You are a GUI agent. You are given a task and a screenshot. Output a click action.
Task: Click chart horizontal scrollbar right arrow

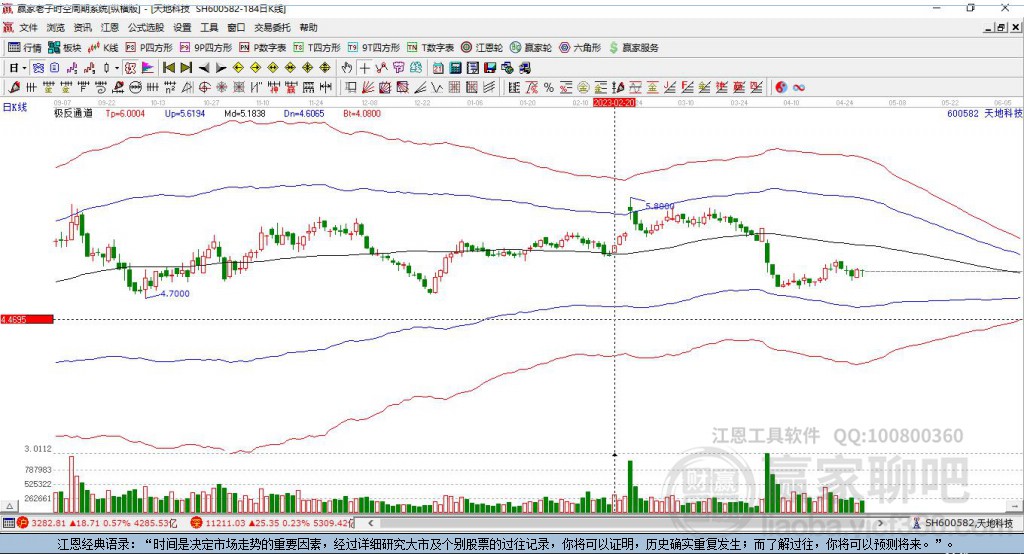tap(880, 523)
